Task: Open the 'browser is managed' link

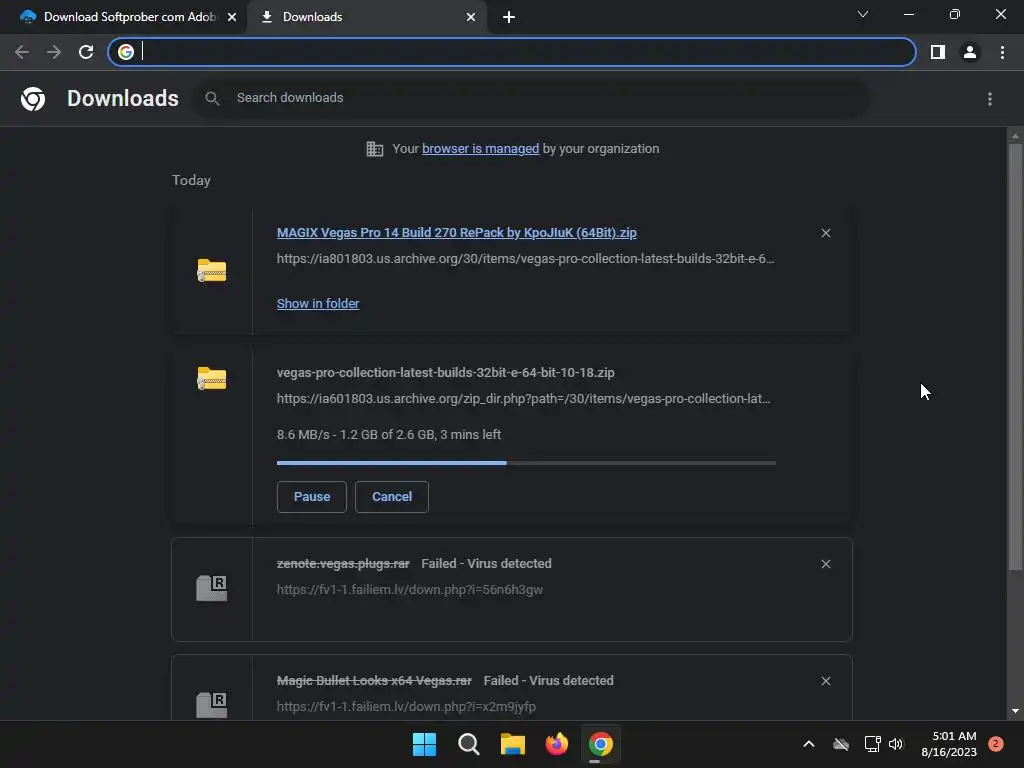Action: (480, 149)
